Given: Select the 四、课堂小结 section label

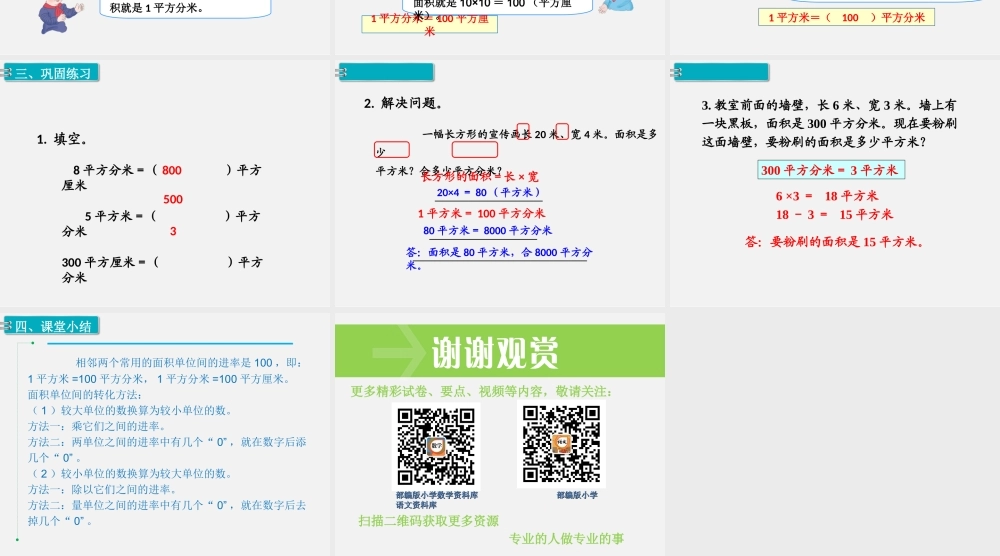Looking at the screenshot, I should [x=54, y=326].
